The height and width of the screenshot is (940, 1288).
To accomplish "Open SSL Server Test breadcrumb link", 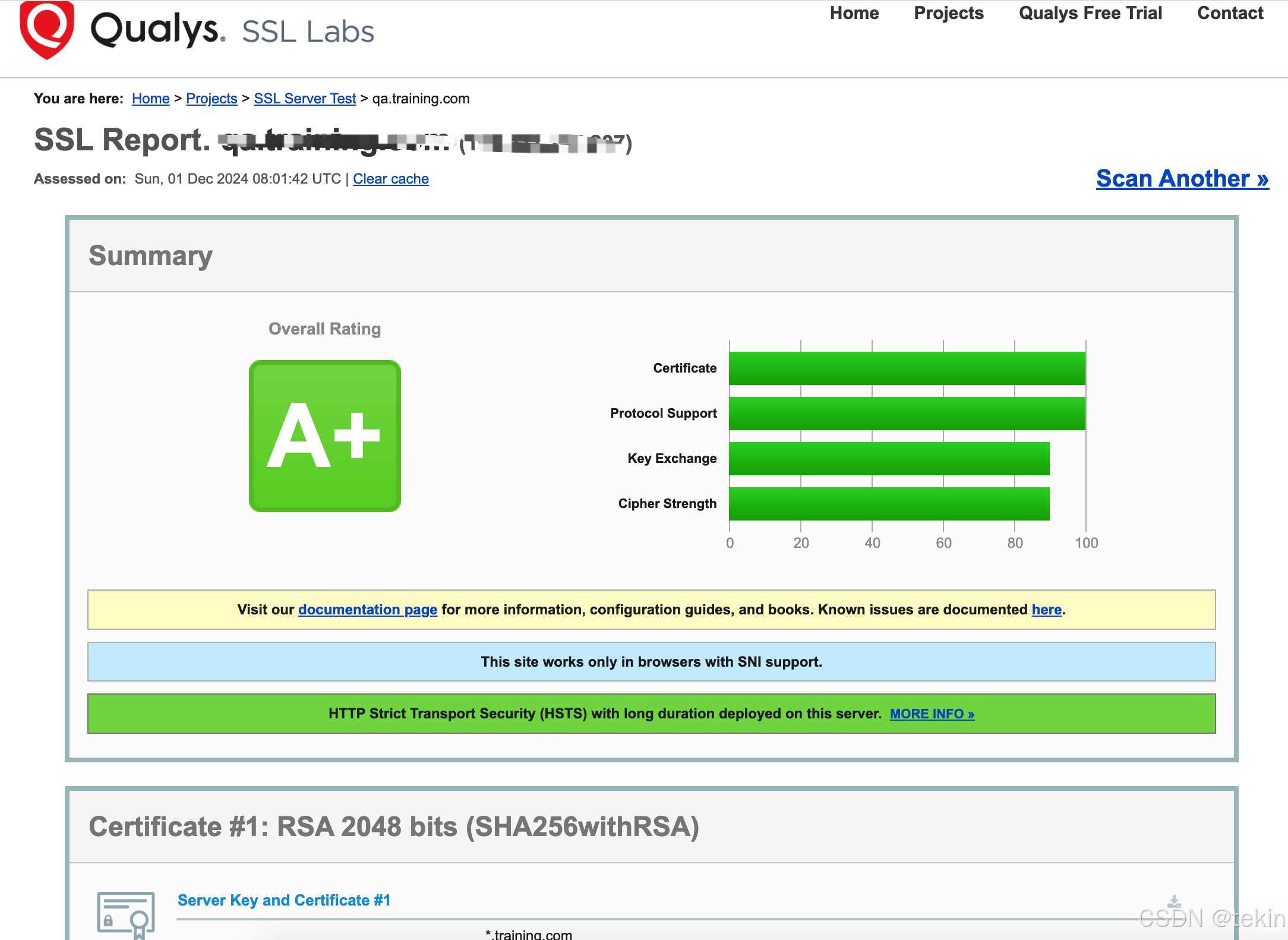I will coord(305,99).
